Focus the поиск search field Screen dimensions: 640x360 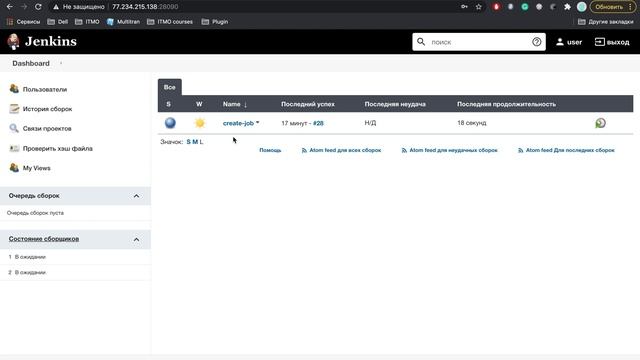pos(479,42)
